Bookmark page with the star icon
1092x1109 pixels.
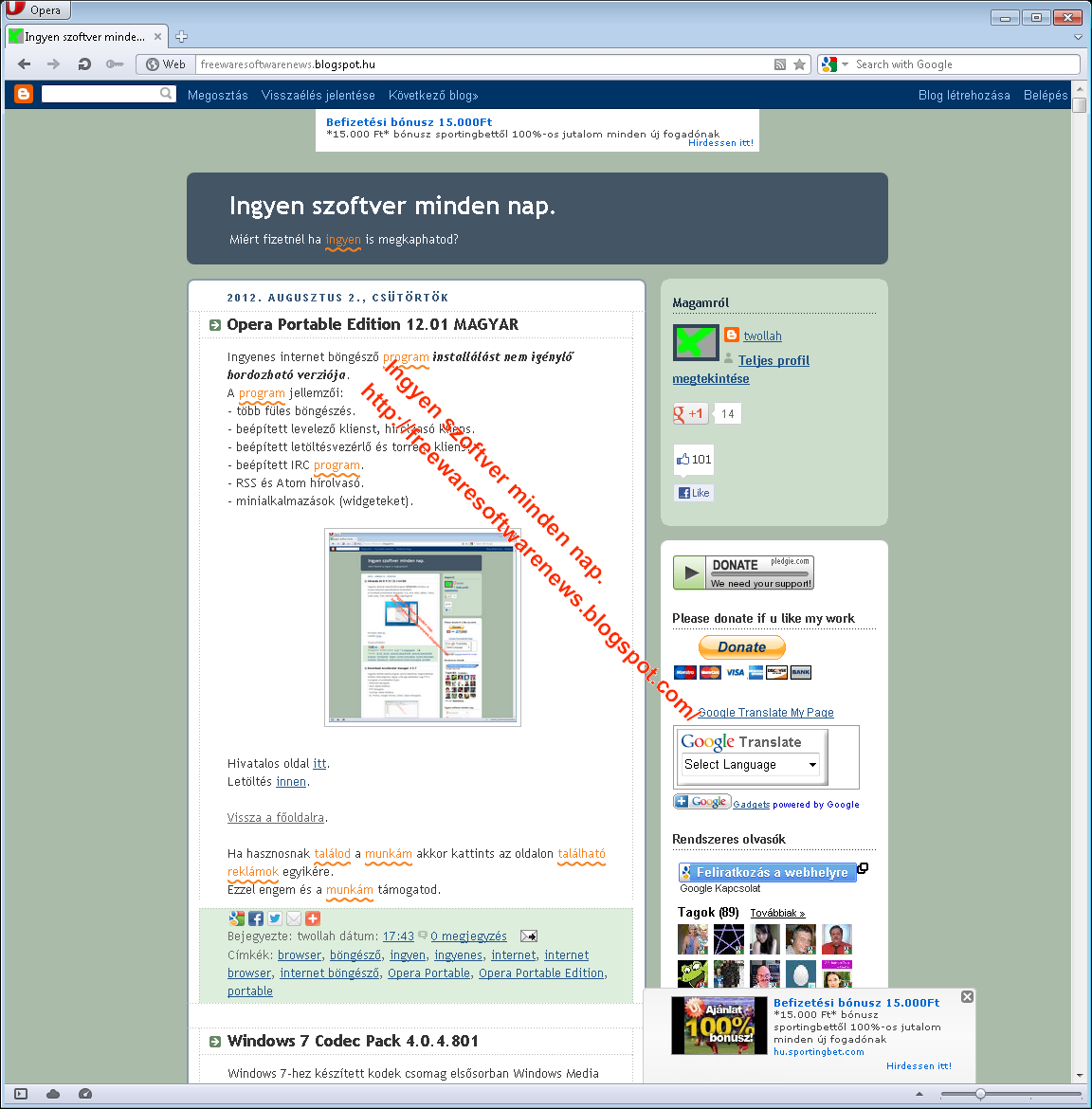click(x=800, y=64)
